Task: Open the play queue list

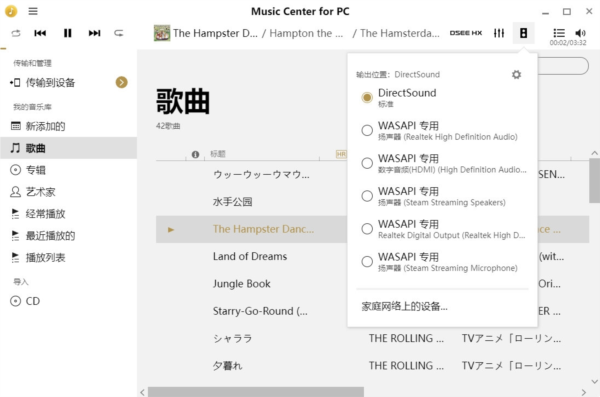Action: (x=559, y=33)
